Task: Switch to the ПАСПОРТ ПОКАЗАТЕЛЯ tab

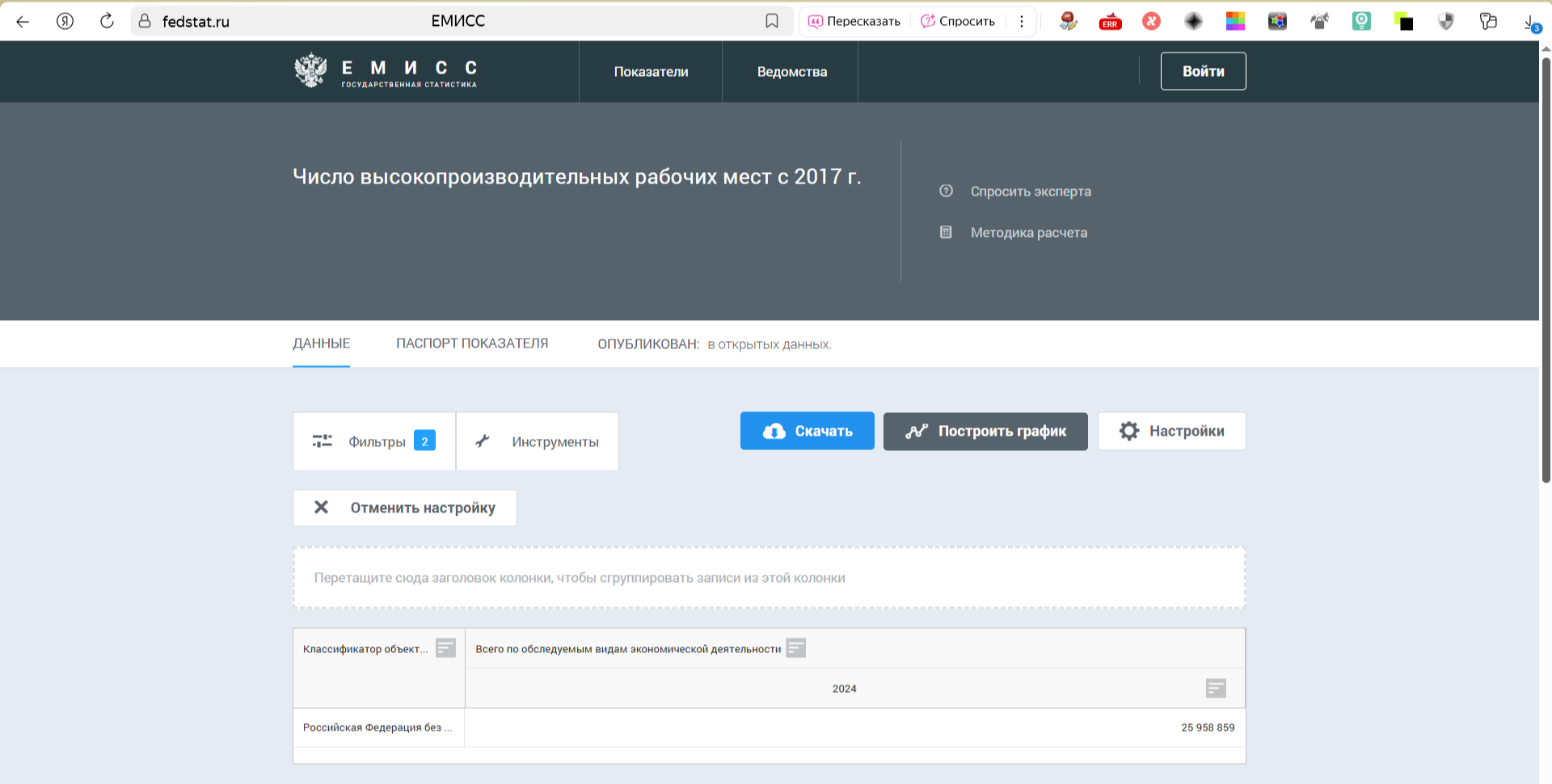Action: click(x=472, y=344)
